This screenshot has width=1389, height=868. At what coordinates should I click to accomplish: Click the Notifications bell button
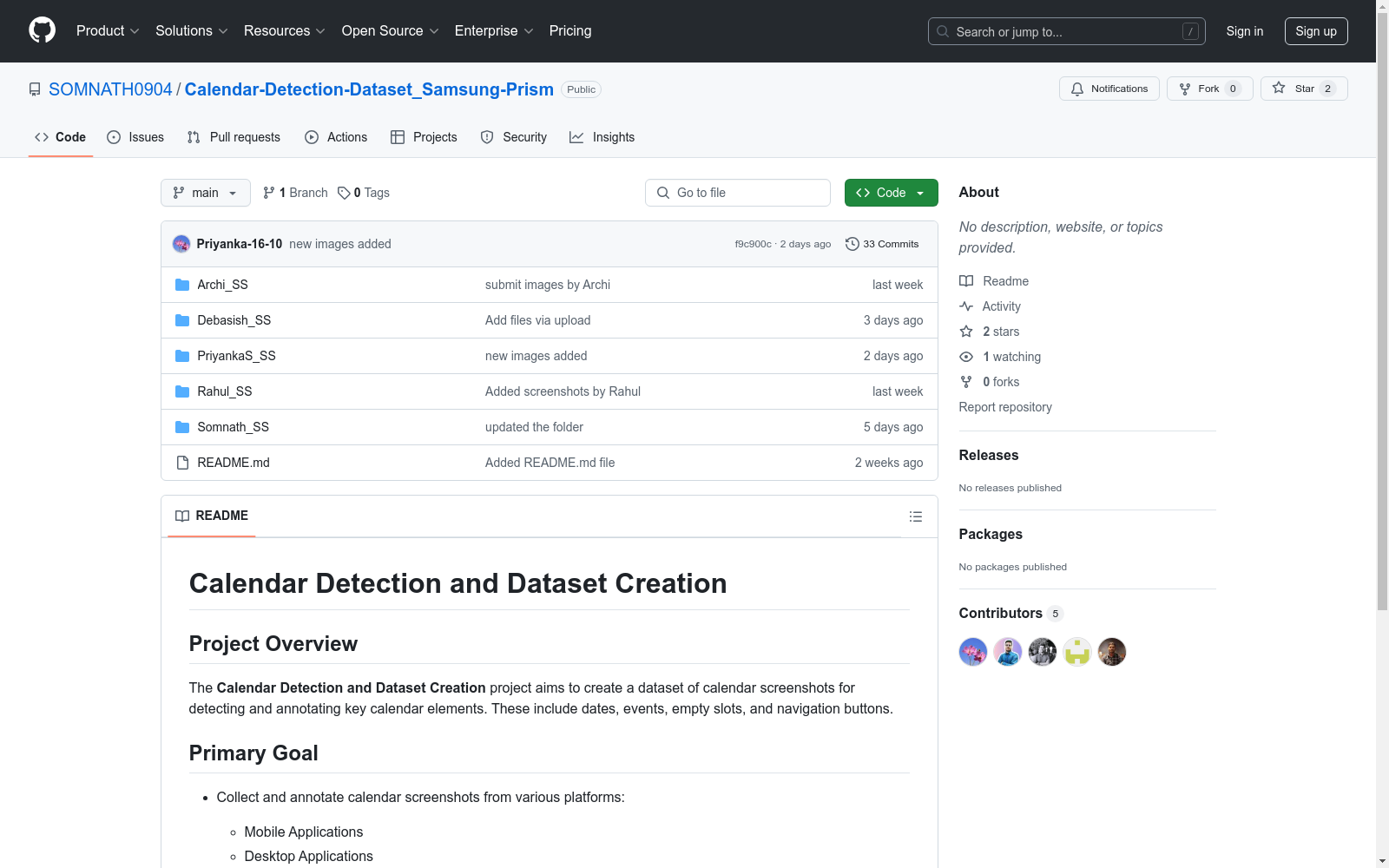(x=1109, y=89)
